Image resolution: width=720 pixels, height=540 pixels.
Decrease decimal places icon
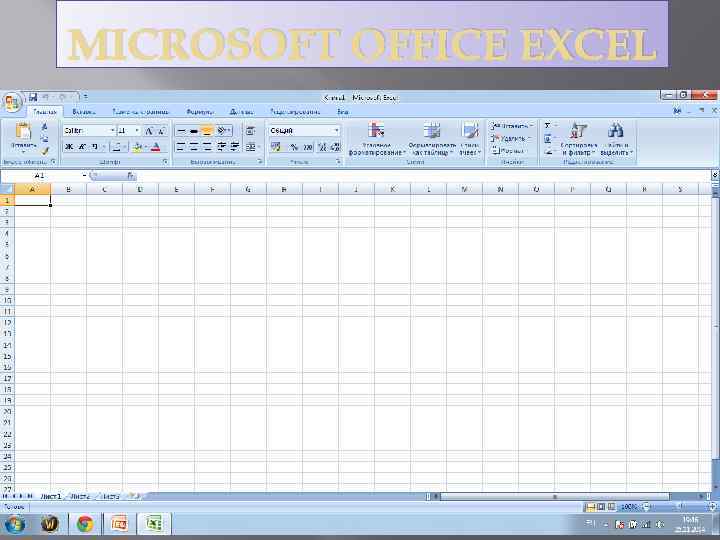[x=336, y=147]
